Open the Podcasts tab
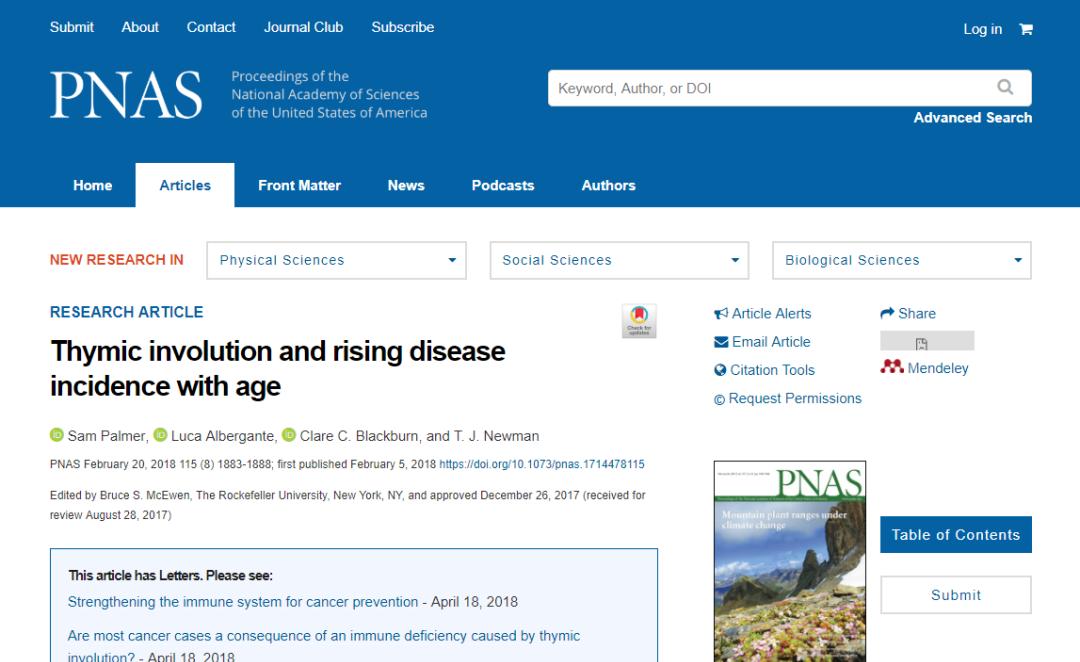1080x662 pixels. click(503, 185)
